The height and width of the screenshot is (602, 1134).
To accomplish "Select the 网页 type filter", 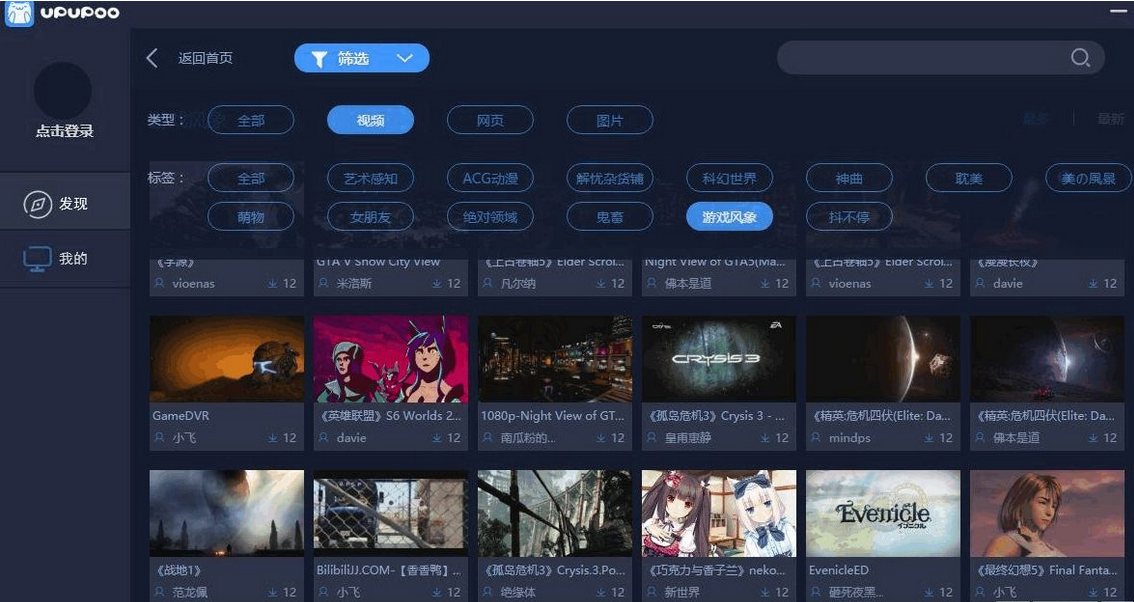I will point(490,120).
